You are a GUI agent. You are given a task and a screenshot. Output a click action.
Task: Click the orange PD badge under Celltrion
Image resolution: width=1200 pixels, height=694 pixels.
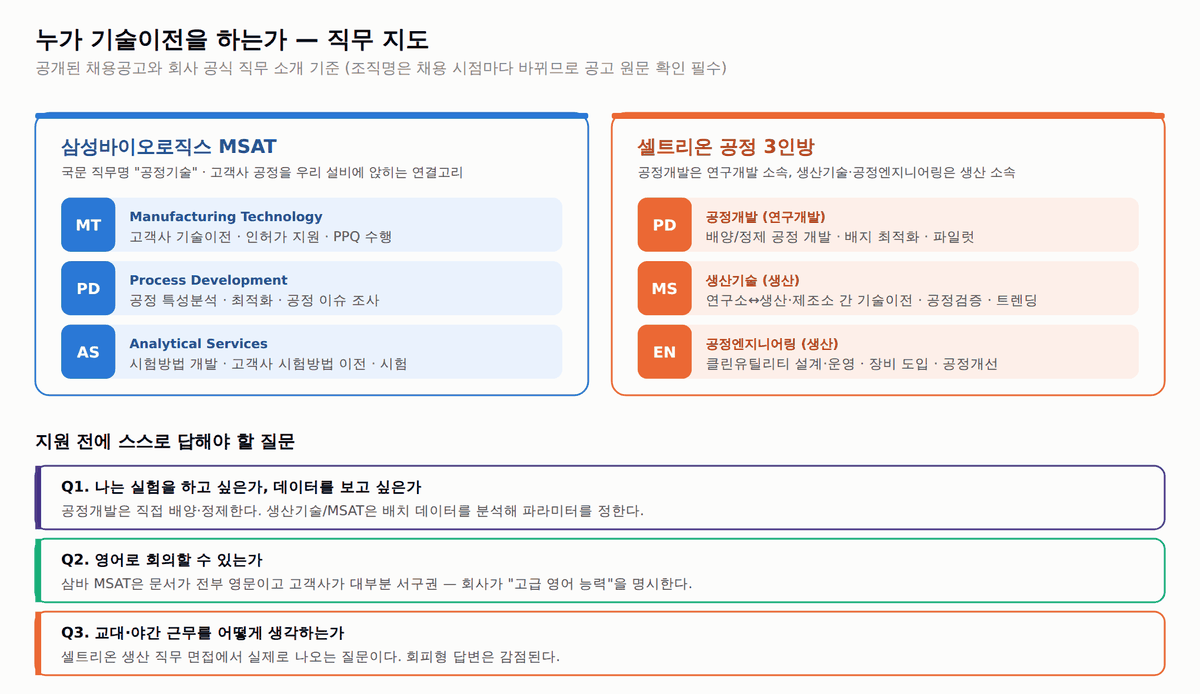tap(665, 225)
